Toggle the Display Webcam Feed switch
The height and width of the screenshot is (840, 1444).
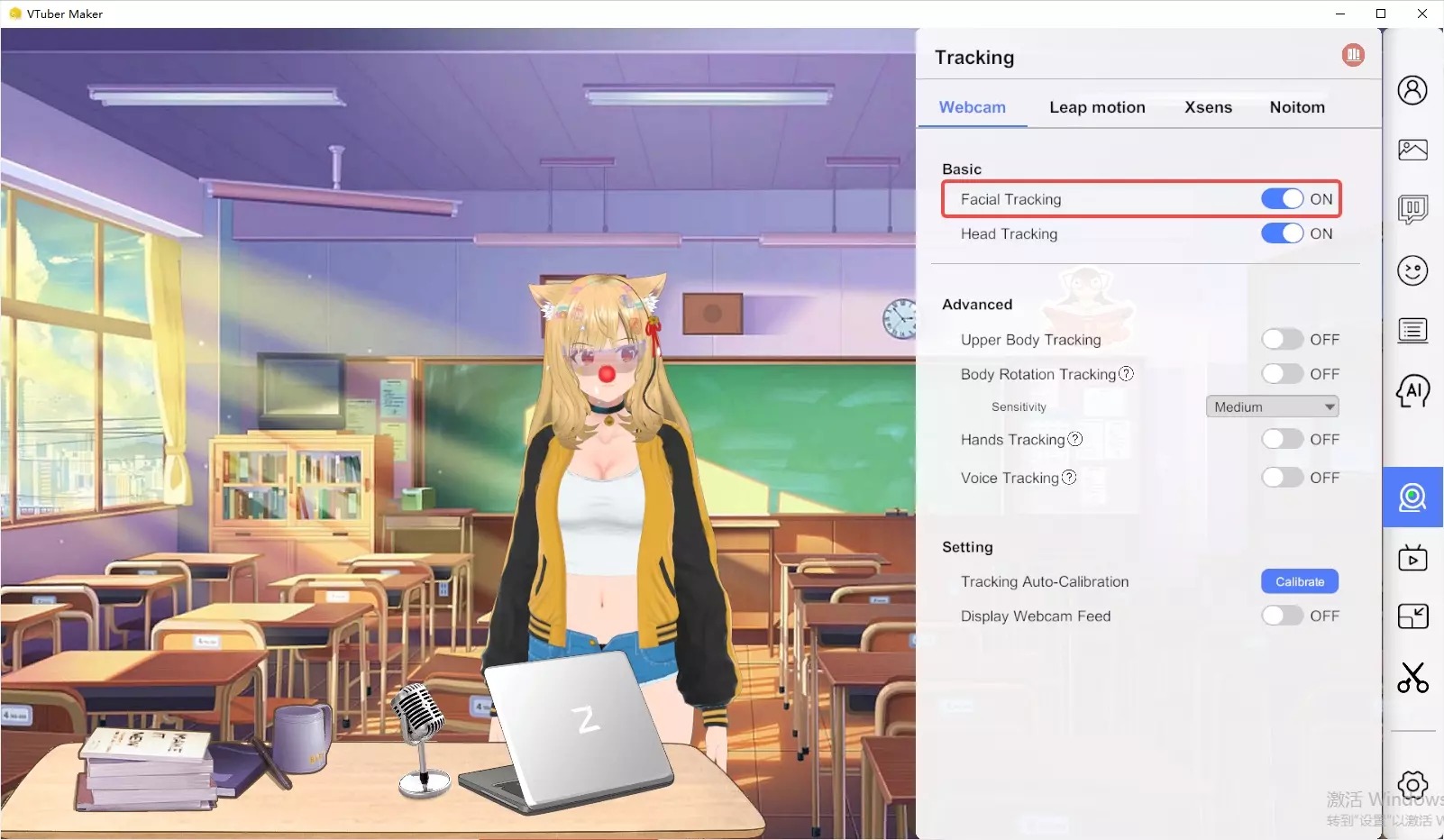(x=1282, y=616)
